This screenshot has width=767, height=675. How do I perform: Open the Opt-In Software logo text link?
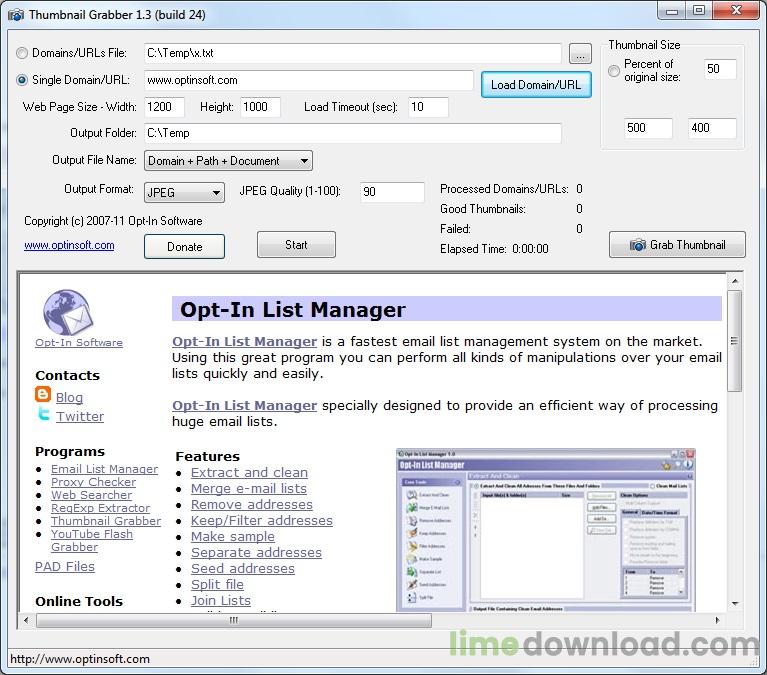(x=79, y=342)
